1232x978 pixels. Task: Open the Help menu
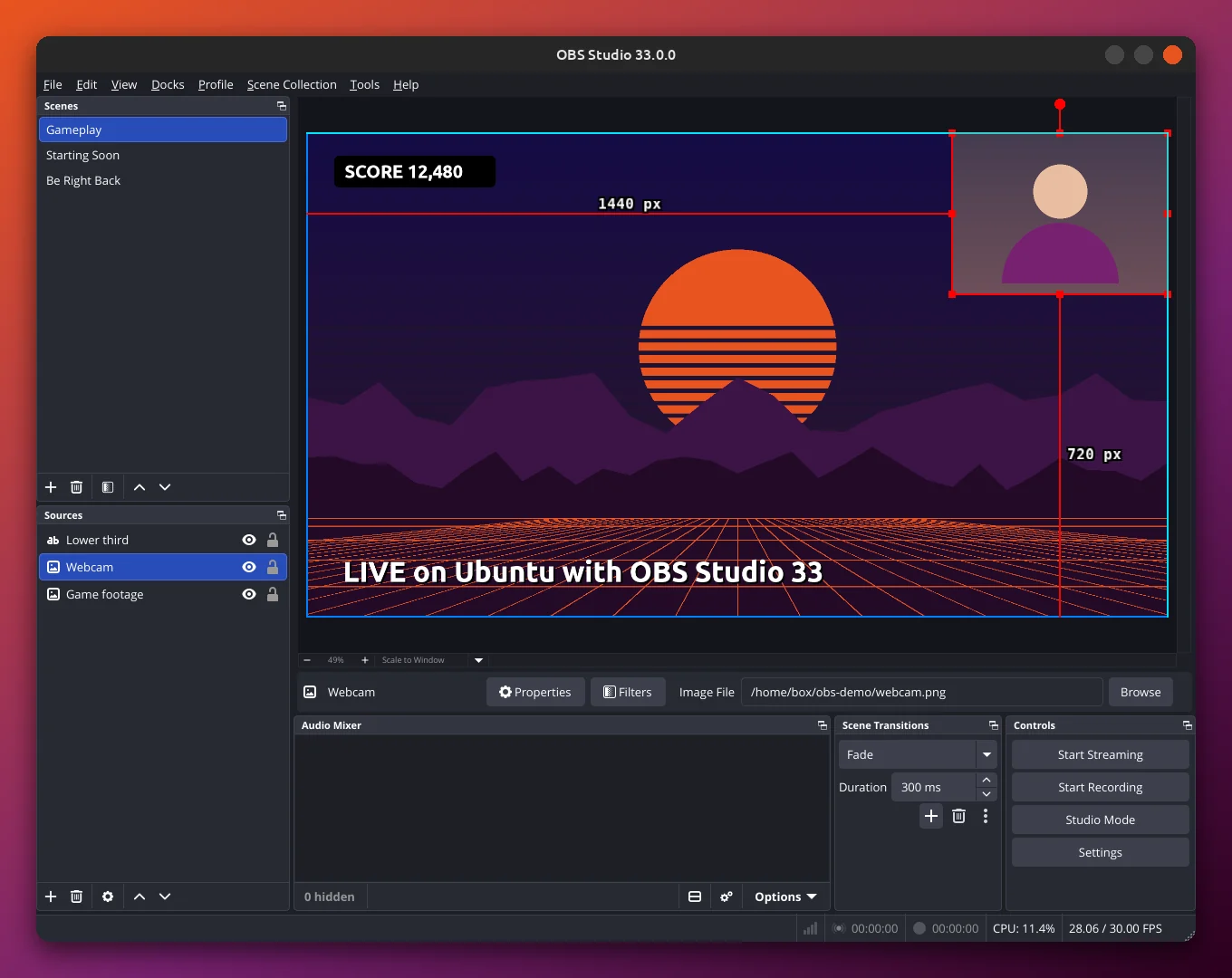click(x=406, y=84)
